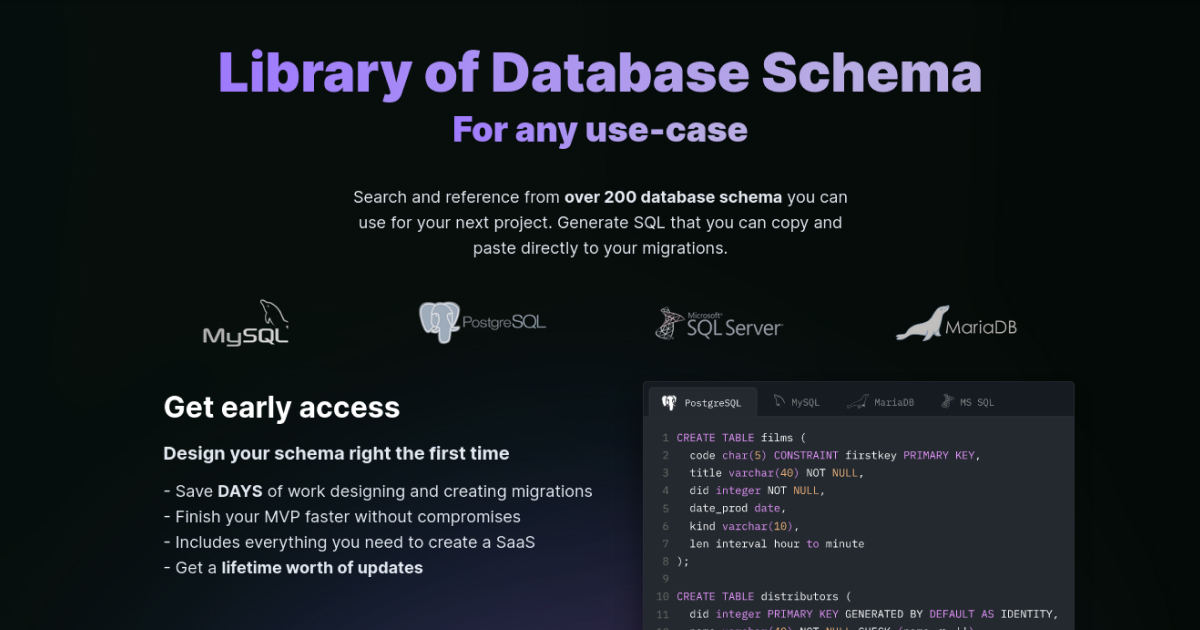Click the bold 'over 200 database schema' text
This screenshot has height=630, width=1200.
coord(673,197)
